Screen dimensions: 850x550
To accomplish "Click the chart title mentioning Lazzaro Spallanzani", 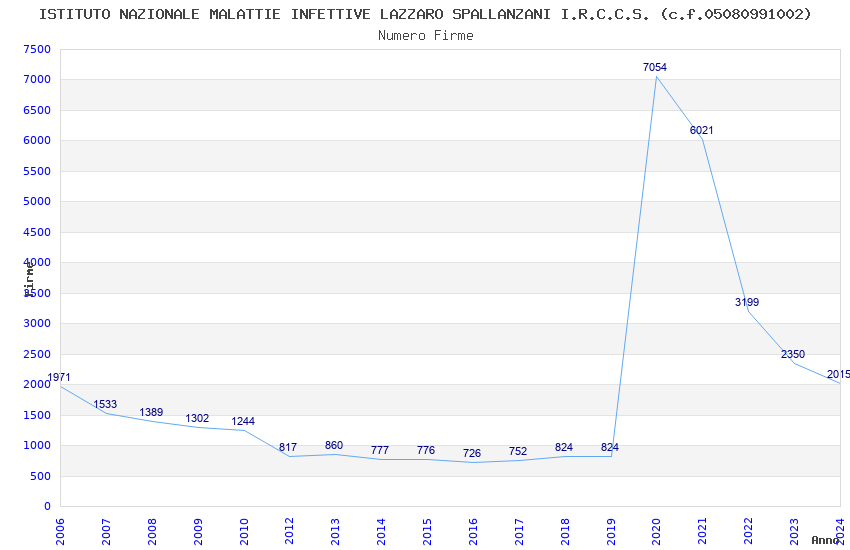I will click(425, 14).
